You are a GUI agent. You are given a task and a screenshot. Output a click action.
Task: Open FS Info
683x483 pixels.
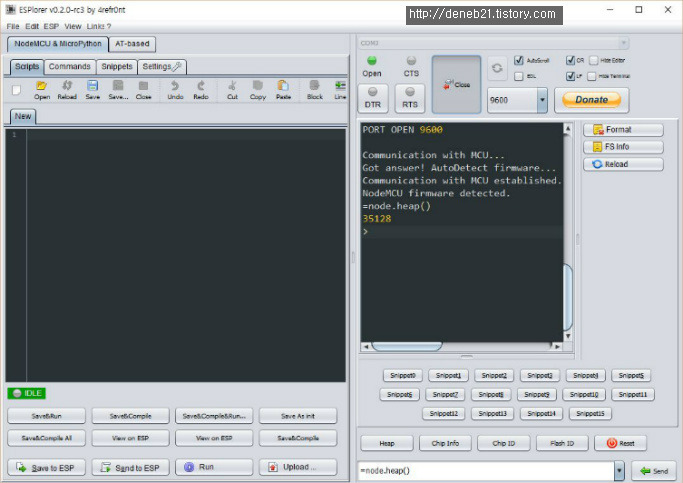[x=623, y=147]
